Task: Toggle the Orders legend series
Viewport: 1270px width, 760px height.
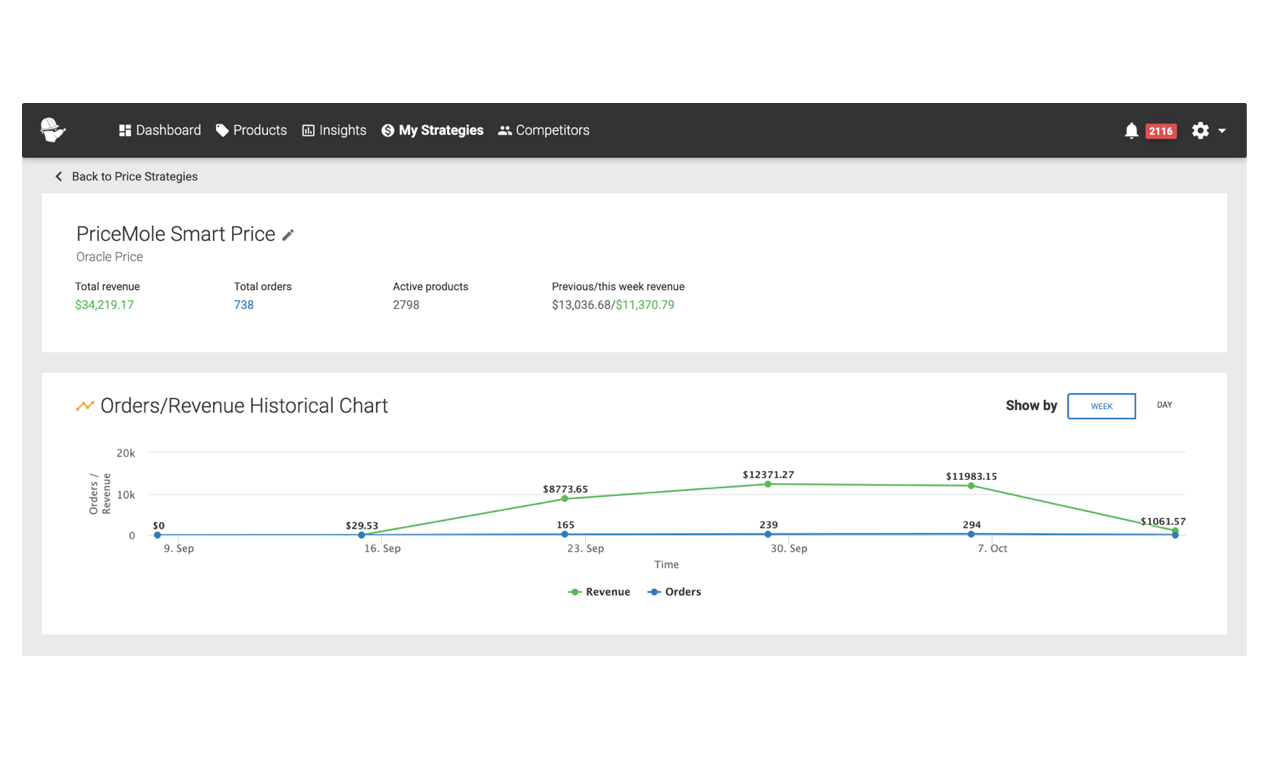Action: coord(674,592)
